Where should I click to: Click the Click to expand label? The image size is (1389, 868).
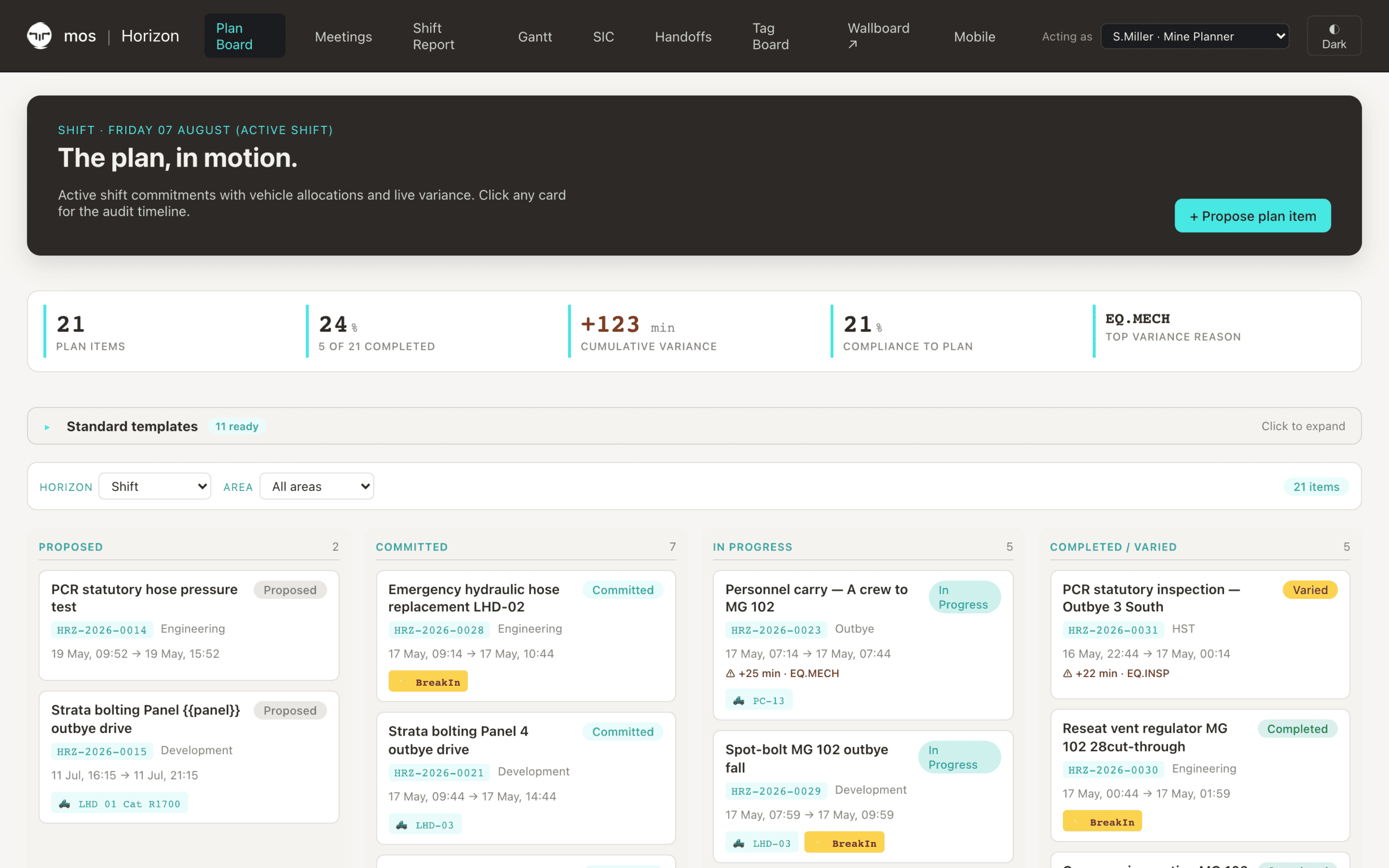1303,426
